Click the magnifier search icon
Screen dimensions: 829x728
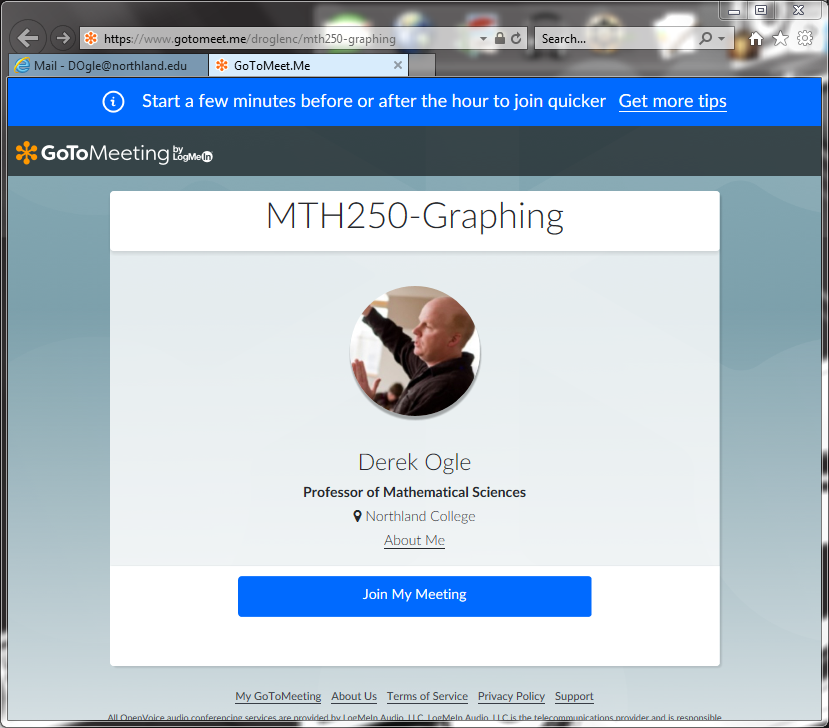click(706, 38)
